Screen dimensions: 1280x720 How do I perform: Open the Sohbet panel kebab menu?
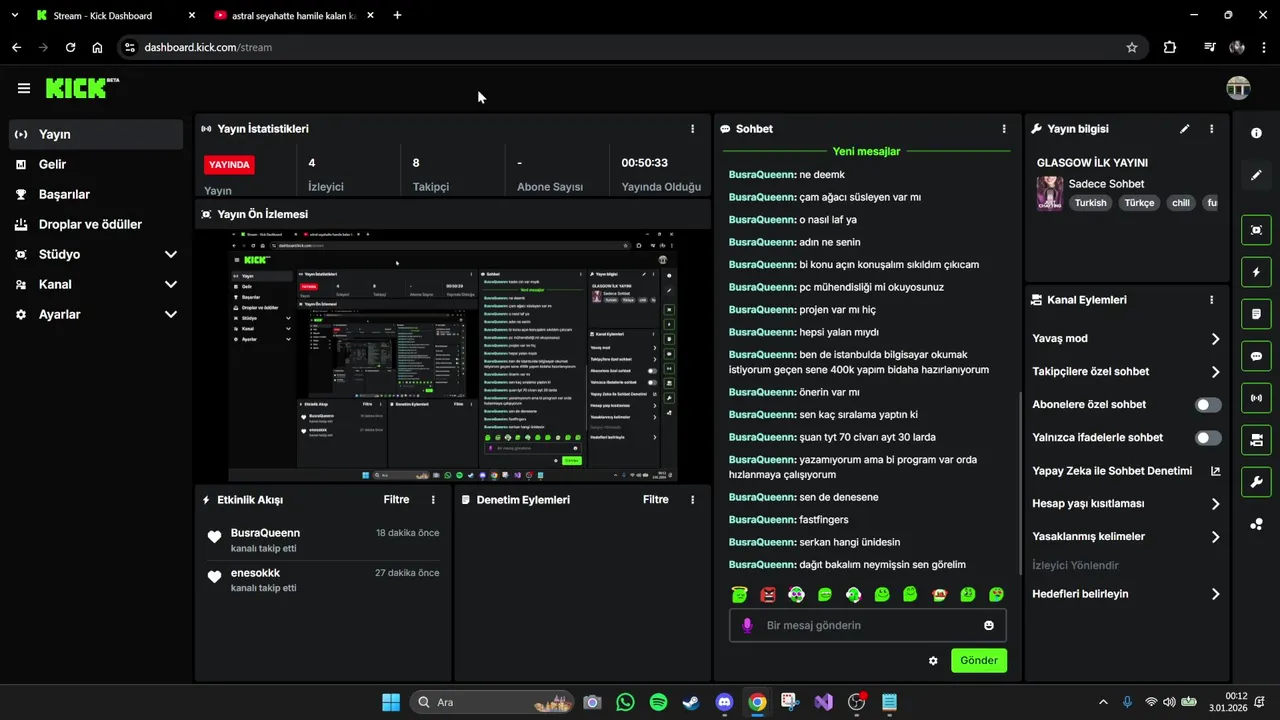click(1004, 129)
